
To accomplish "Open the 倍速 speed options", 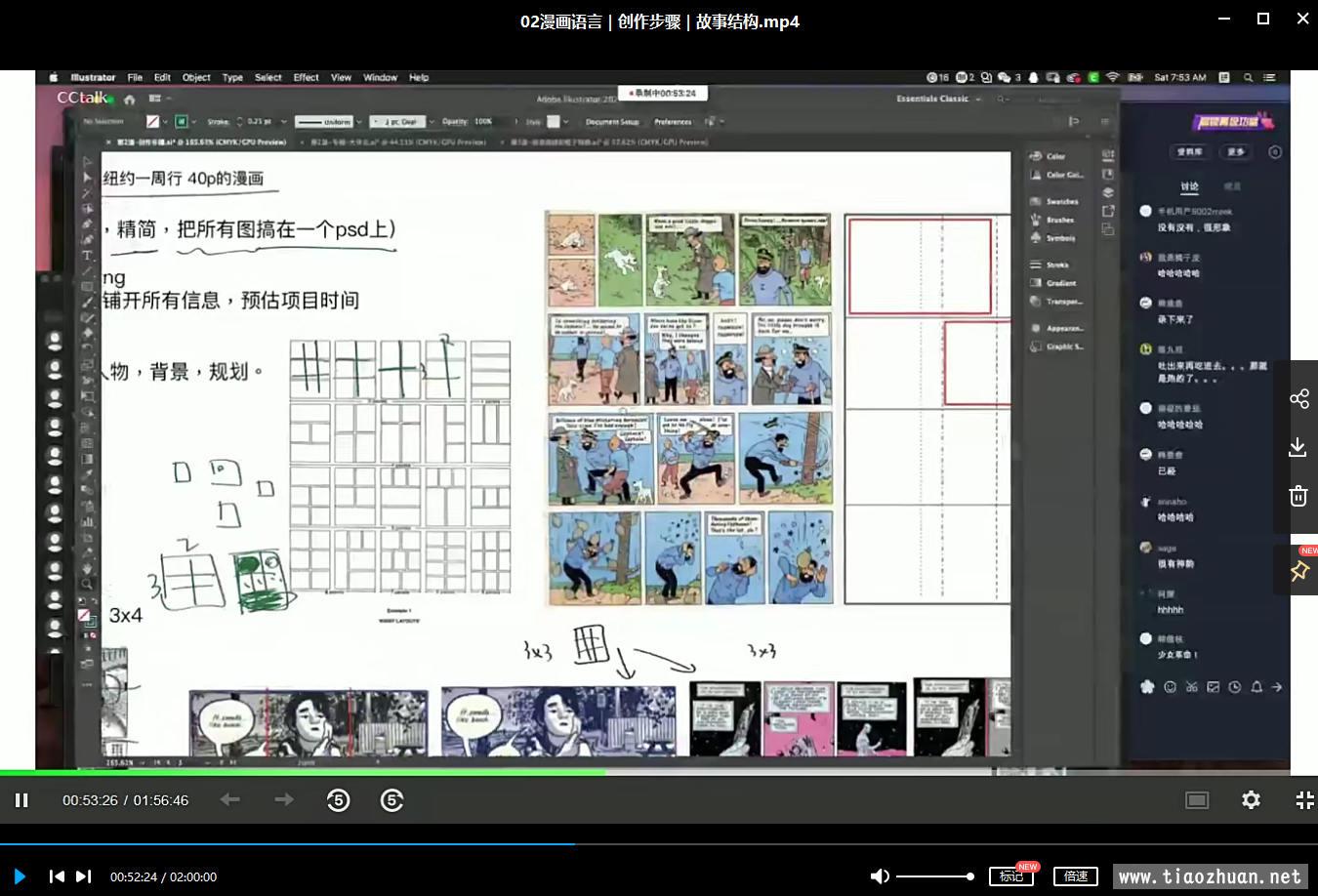I will 1075,876.
